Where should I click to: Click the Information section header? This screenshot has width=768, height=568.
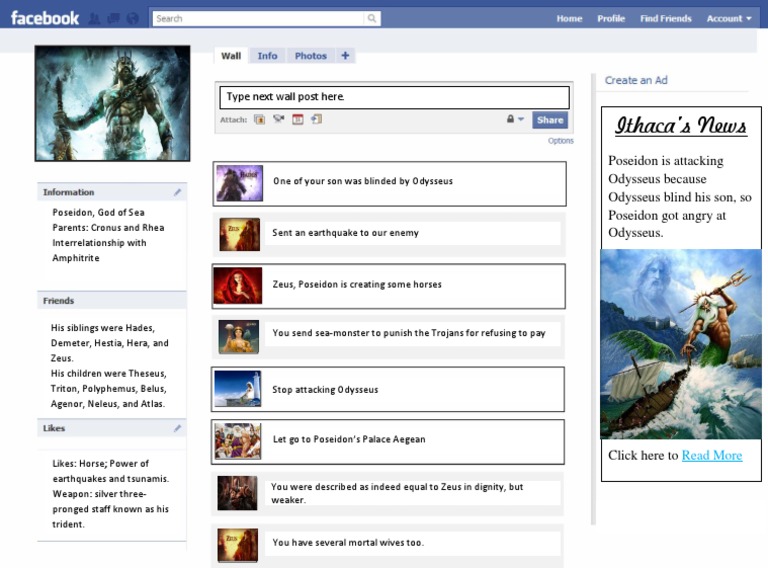[x=112, y=192]
